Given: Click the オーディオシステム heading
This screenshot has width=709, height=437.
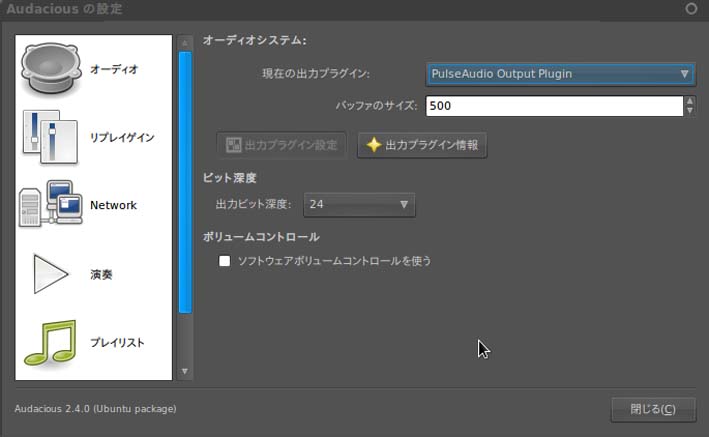Looking at the screenshot, I should 254,40.
